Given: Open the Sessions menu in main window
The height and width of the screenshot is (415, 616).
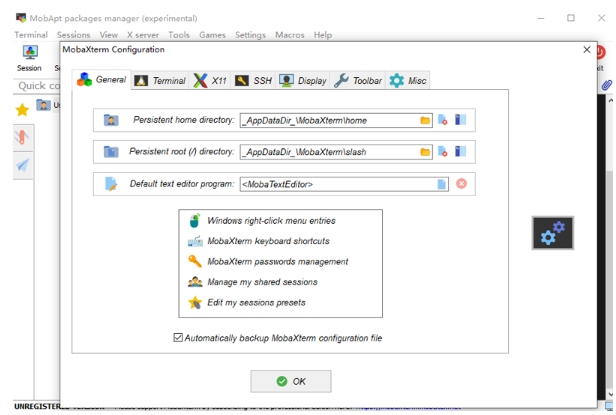Looking at the screenshot, I should click(73, 35).
